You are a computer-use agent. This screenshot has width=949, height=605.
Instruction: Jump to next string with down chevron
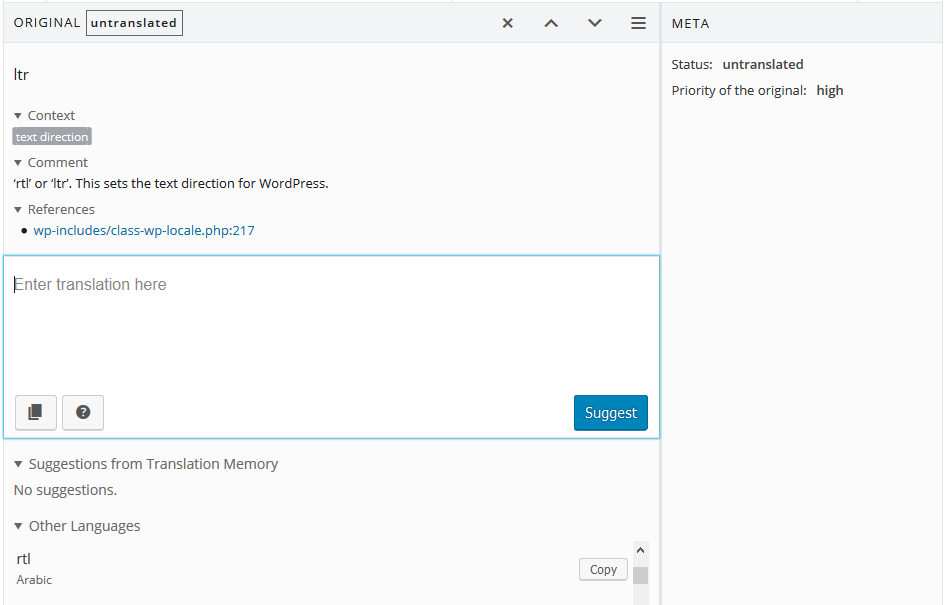[x=595, y=23]
